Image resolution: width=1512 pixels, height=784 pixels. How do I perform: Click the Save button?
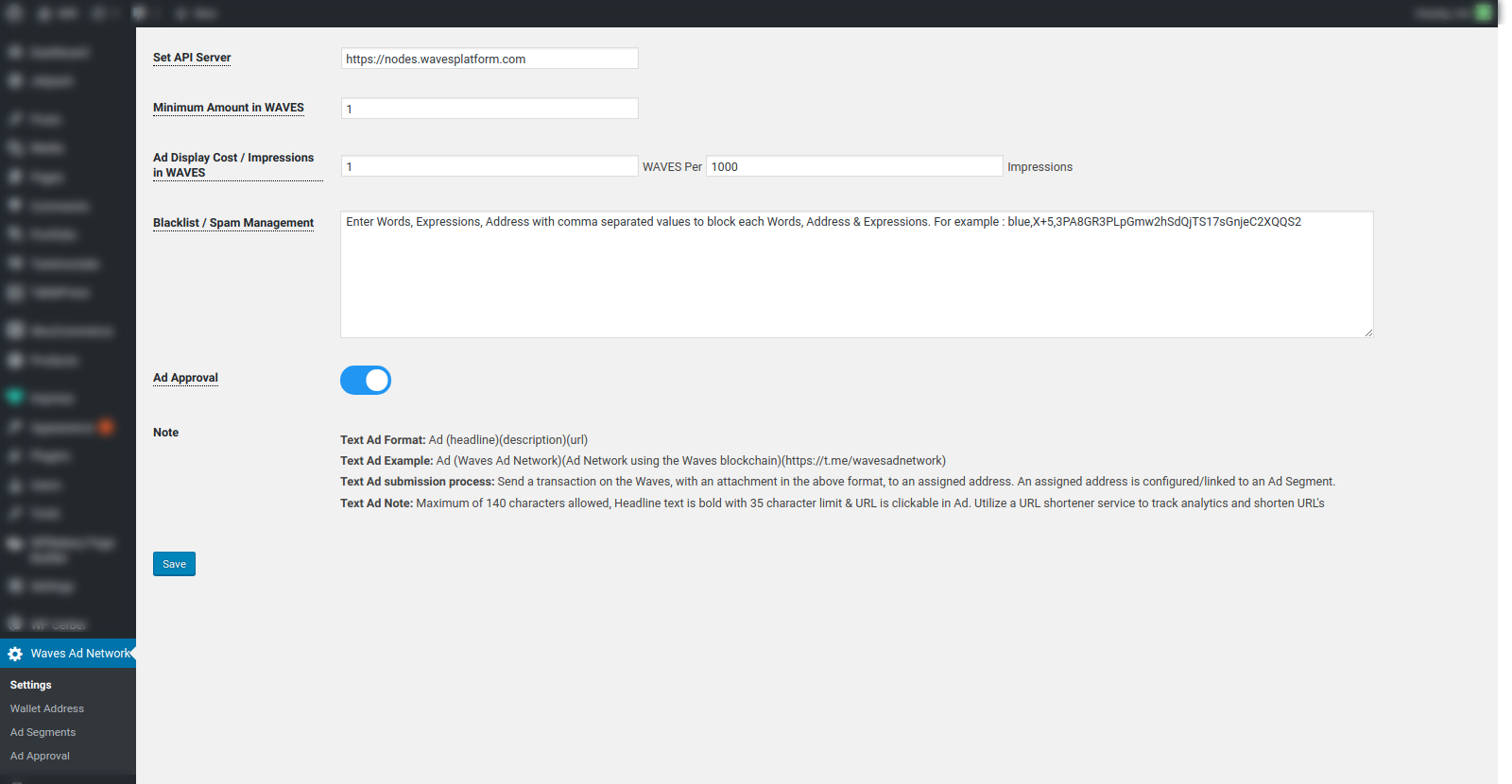174,564
